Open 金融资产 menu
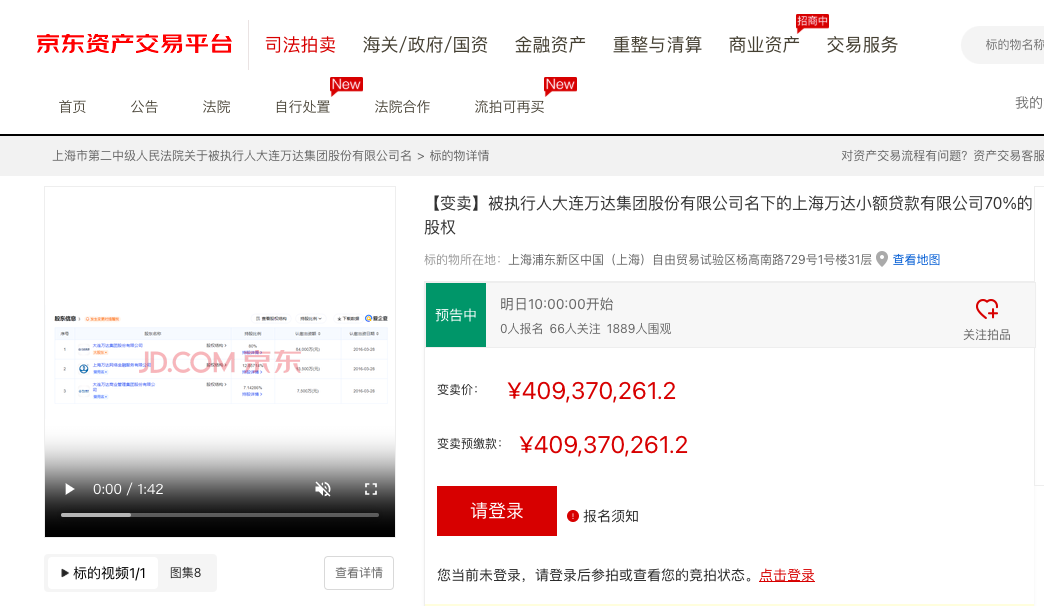1044x606 pixels. (x=550, y=45)
